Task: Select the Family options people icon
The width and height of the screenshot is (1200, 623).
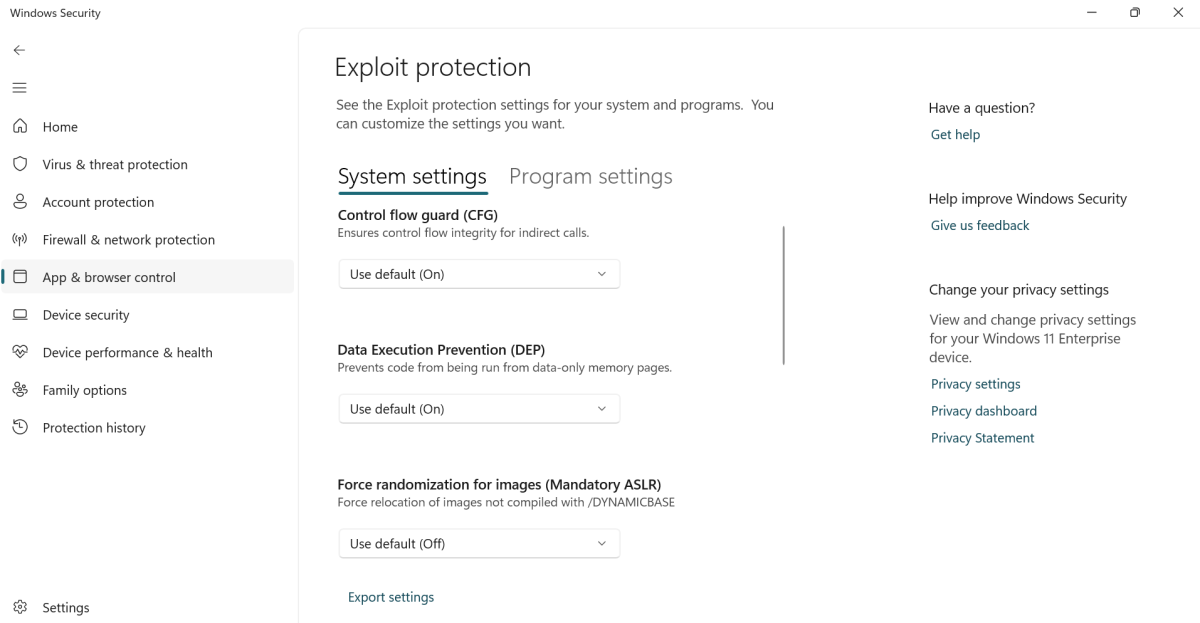Action: coord(19,390)
